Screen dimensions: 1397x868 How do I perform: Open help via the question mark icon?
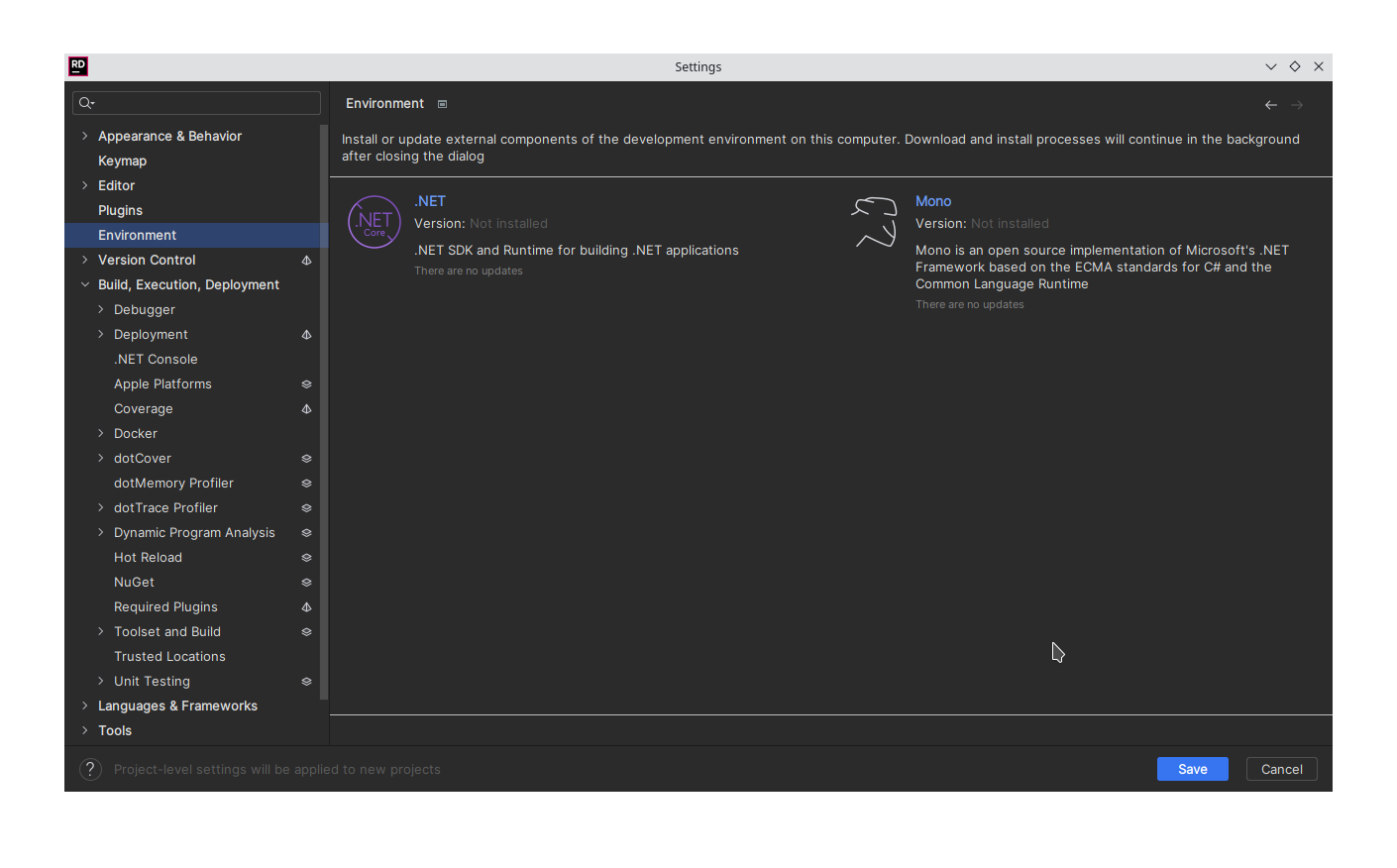click(x=90, y=769)
